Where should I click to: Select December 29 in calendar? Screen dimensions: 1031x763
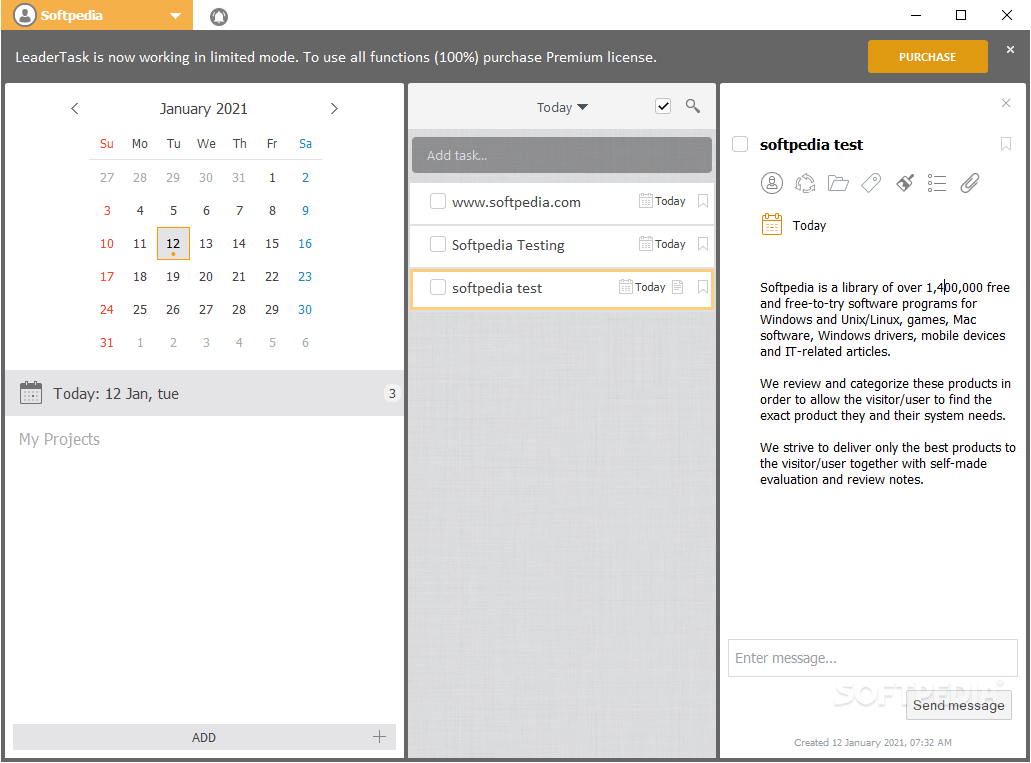pos(173,178)
